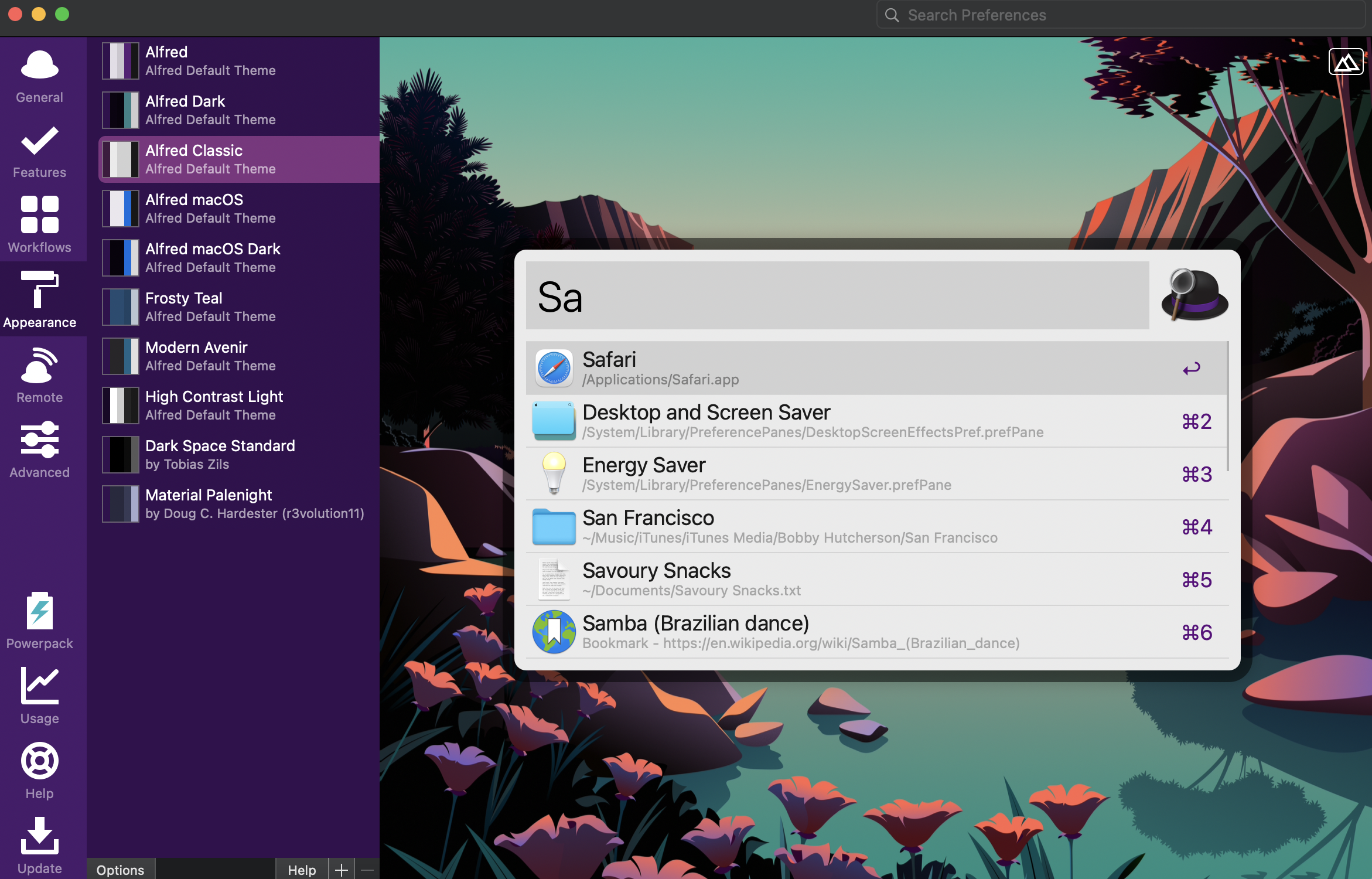Image resolution: width=1372 pixels, height=879 pixels.
Task: Select the Dark Space Standard theme
Action: pyautogui.click(x=239, y=455)
